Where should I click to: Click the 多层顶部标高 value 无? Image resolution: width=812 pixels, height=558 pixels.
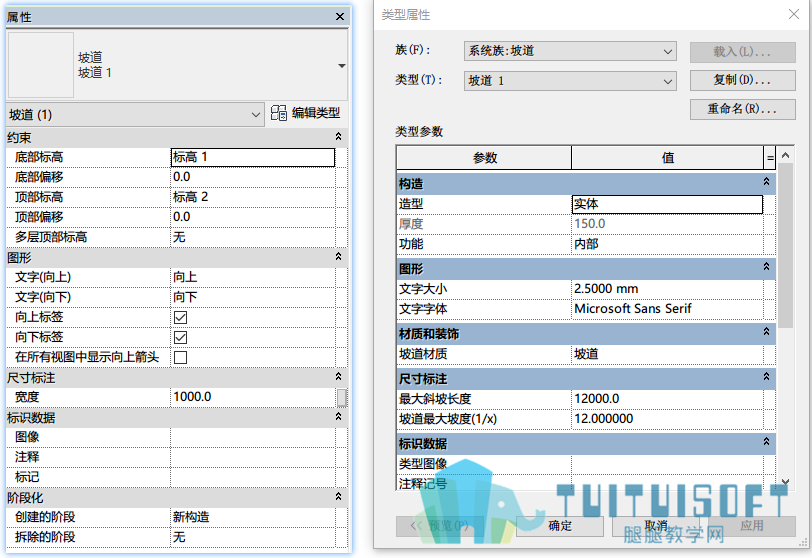click(x=253, y=237)
